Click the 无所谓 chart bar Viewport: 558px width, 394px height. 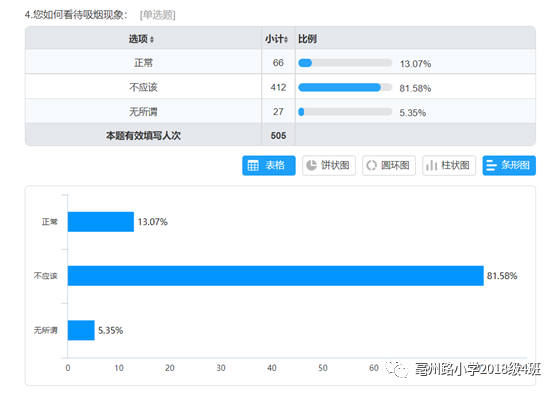pyautogui.click(x=81, y=330)
